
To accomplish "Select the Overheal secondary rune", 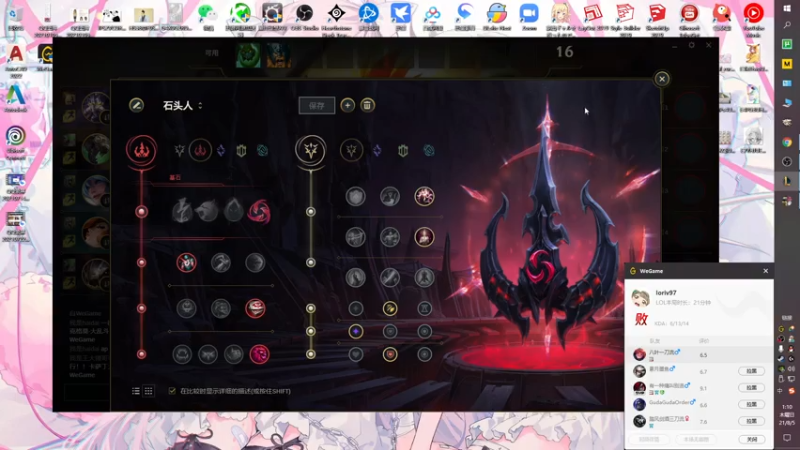I will coord(356,196).
